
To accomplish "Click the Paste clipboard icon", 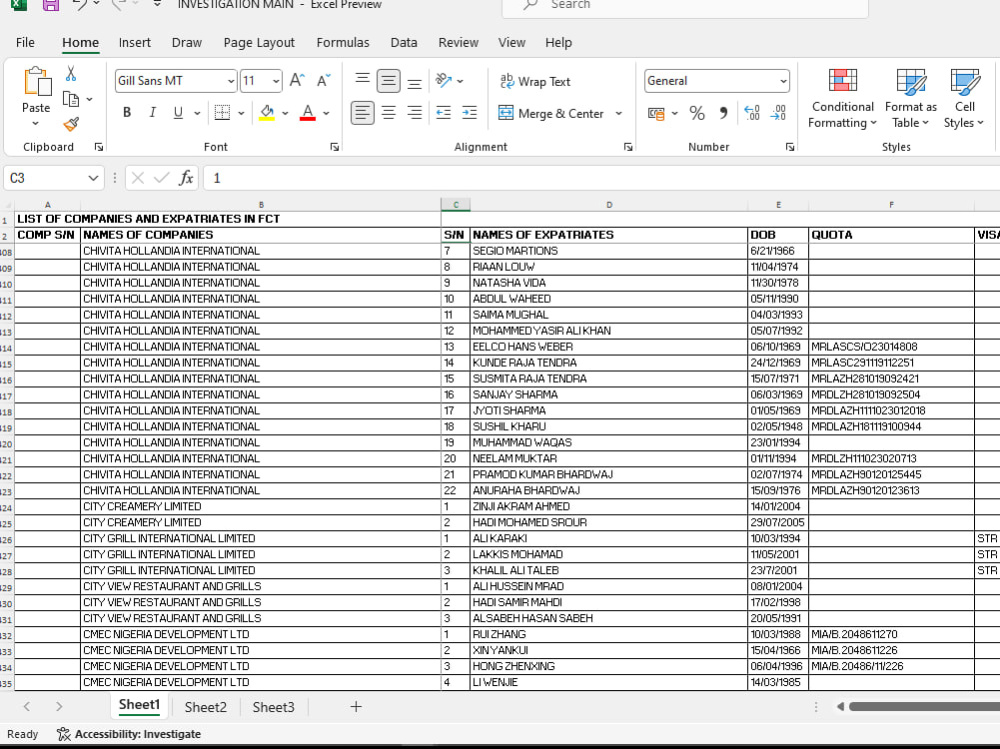I will point(36,82).
